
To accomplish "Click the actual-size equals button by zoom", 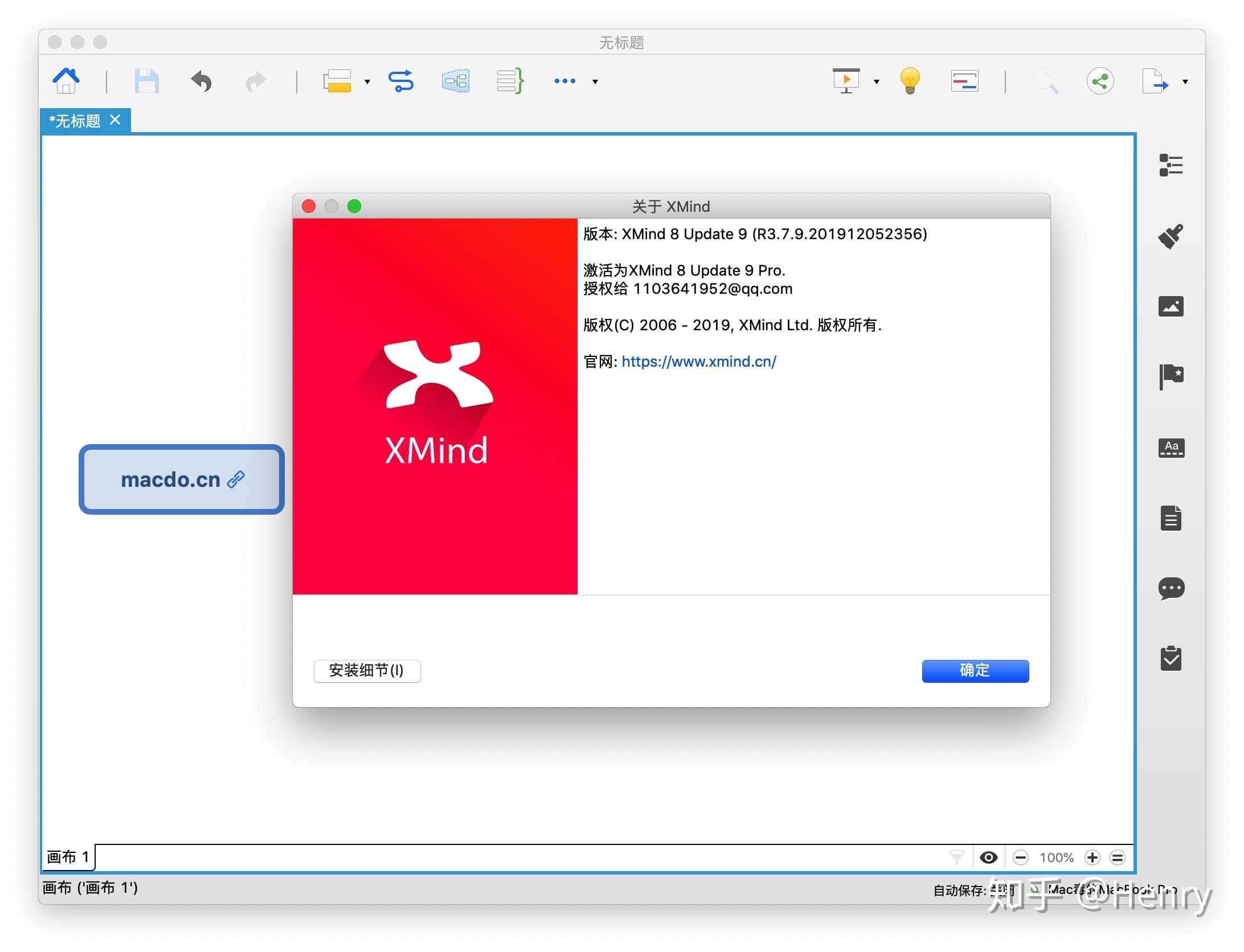I will point(1118,857).
